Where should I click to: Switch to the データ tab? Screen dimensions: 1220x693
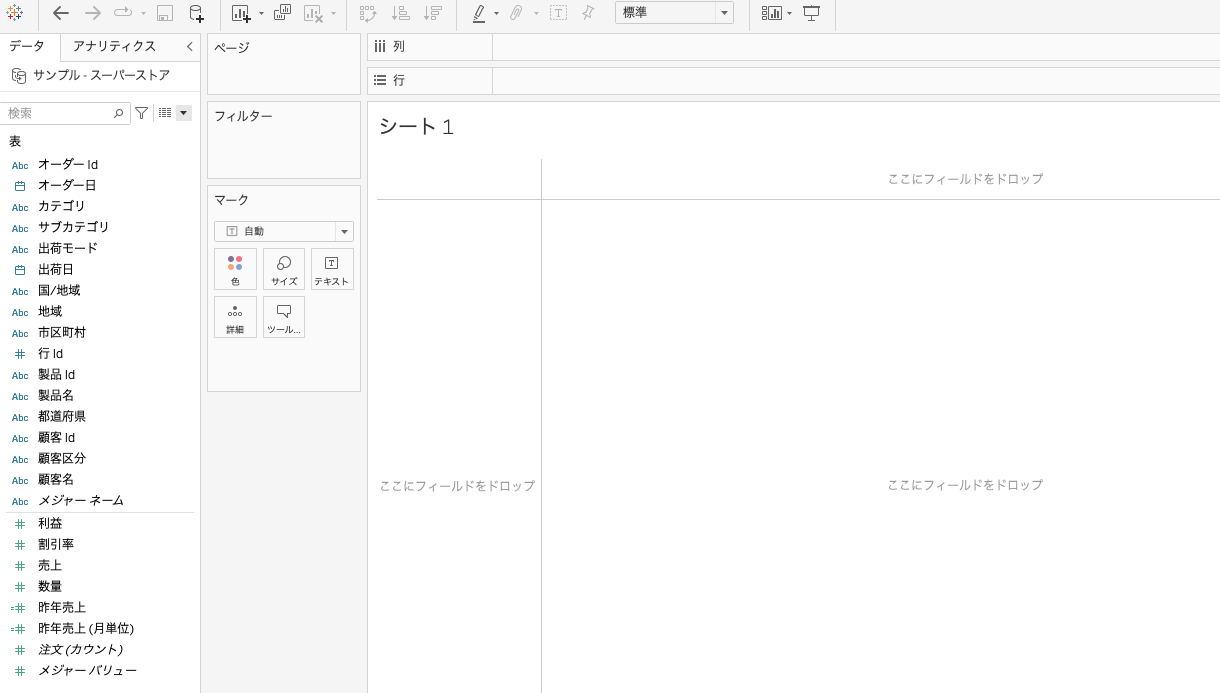pyautogui.click(x=27, y=46)
